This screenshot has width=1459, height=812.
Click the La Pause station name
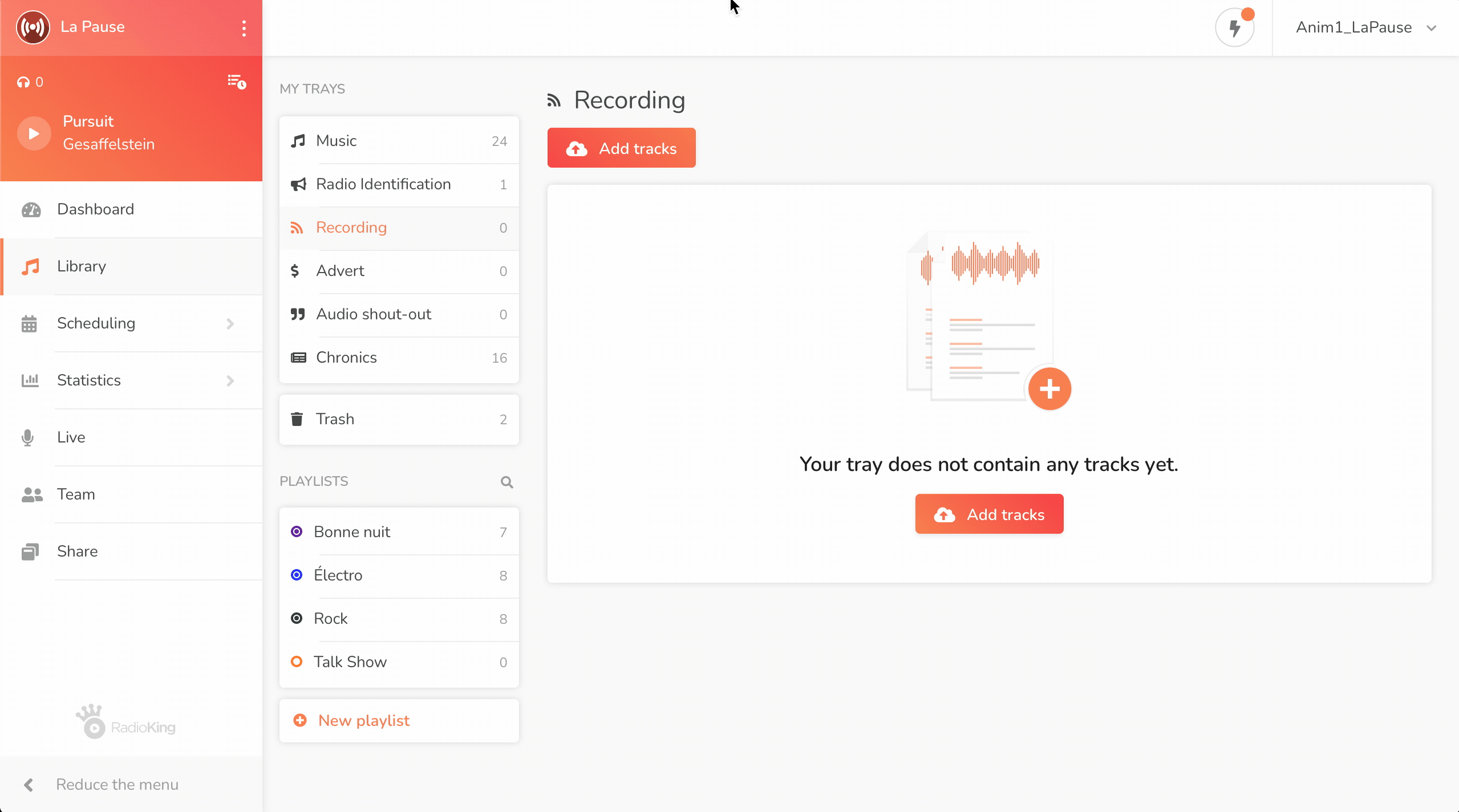pyautogui.click(x=92, y=27)
